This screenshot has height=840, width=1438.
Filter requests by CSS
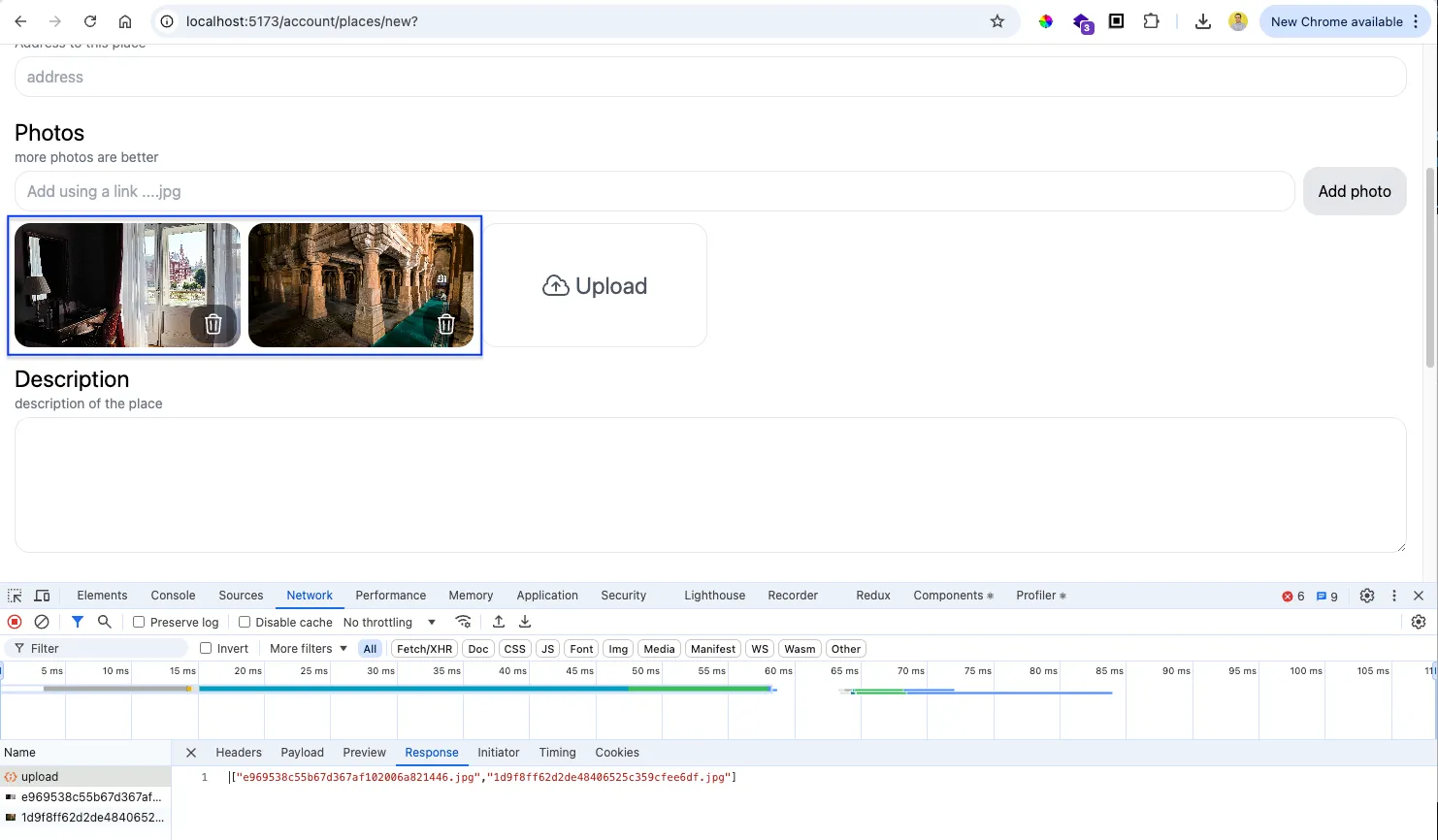click(515, 649)
